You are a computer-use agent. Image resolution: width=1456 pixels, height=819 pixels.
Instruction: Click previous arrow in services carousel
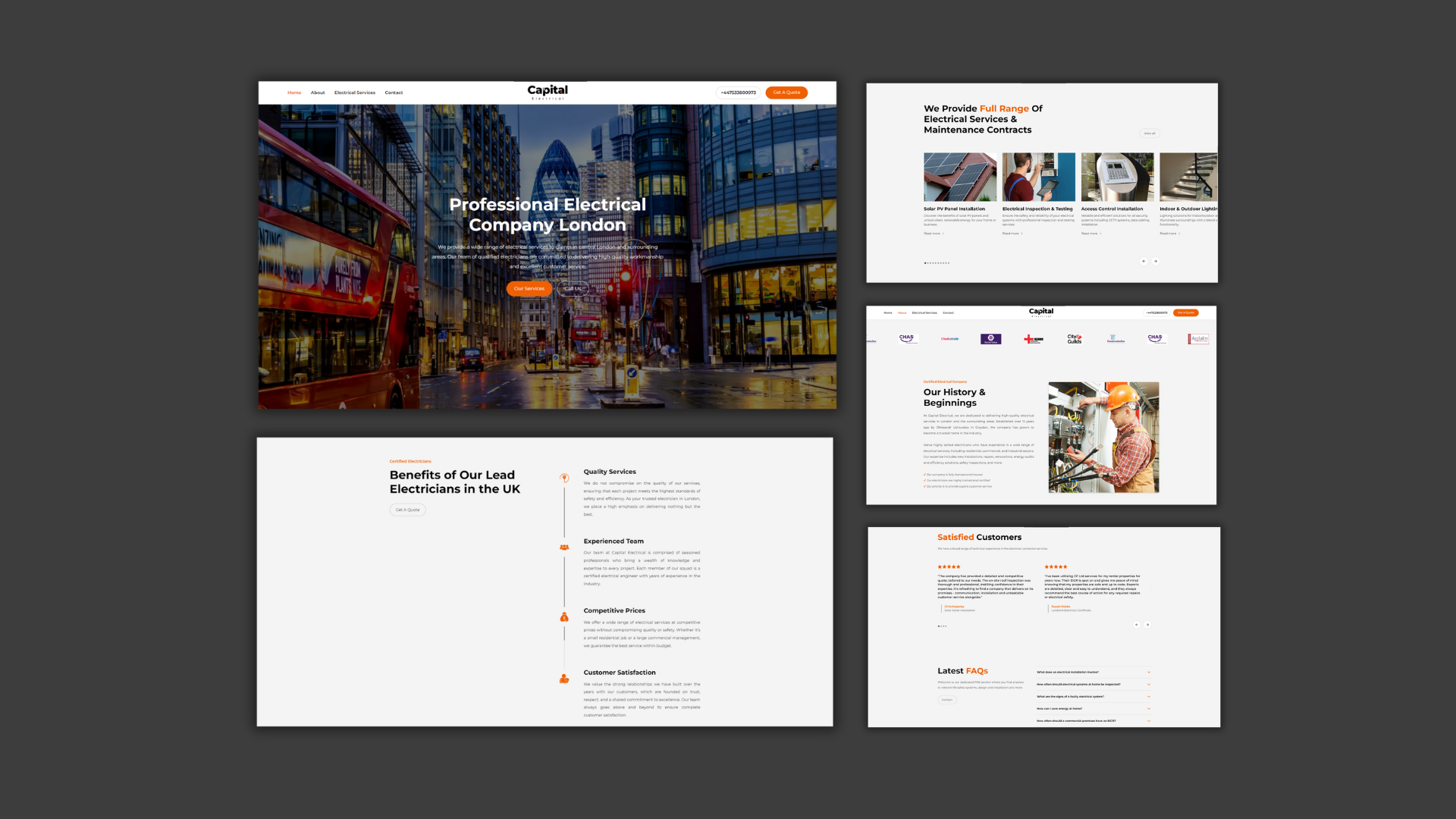tap(1144, 262)
